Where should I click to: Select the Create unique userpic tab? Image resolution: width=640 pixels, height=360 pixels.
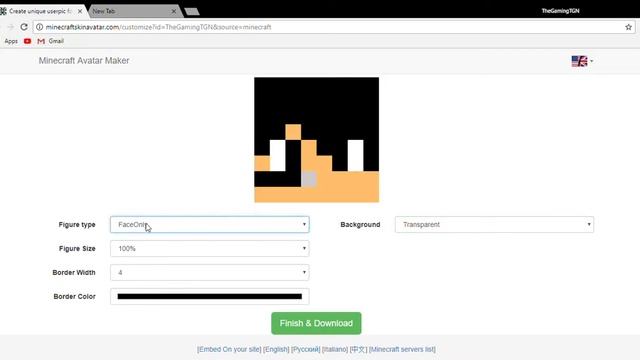41,11
